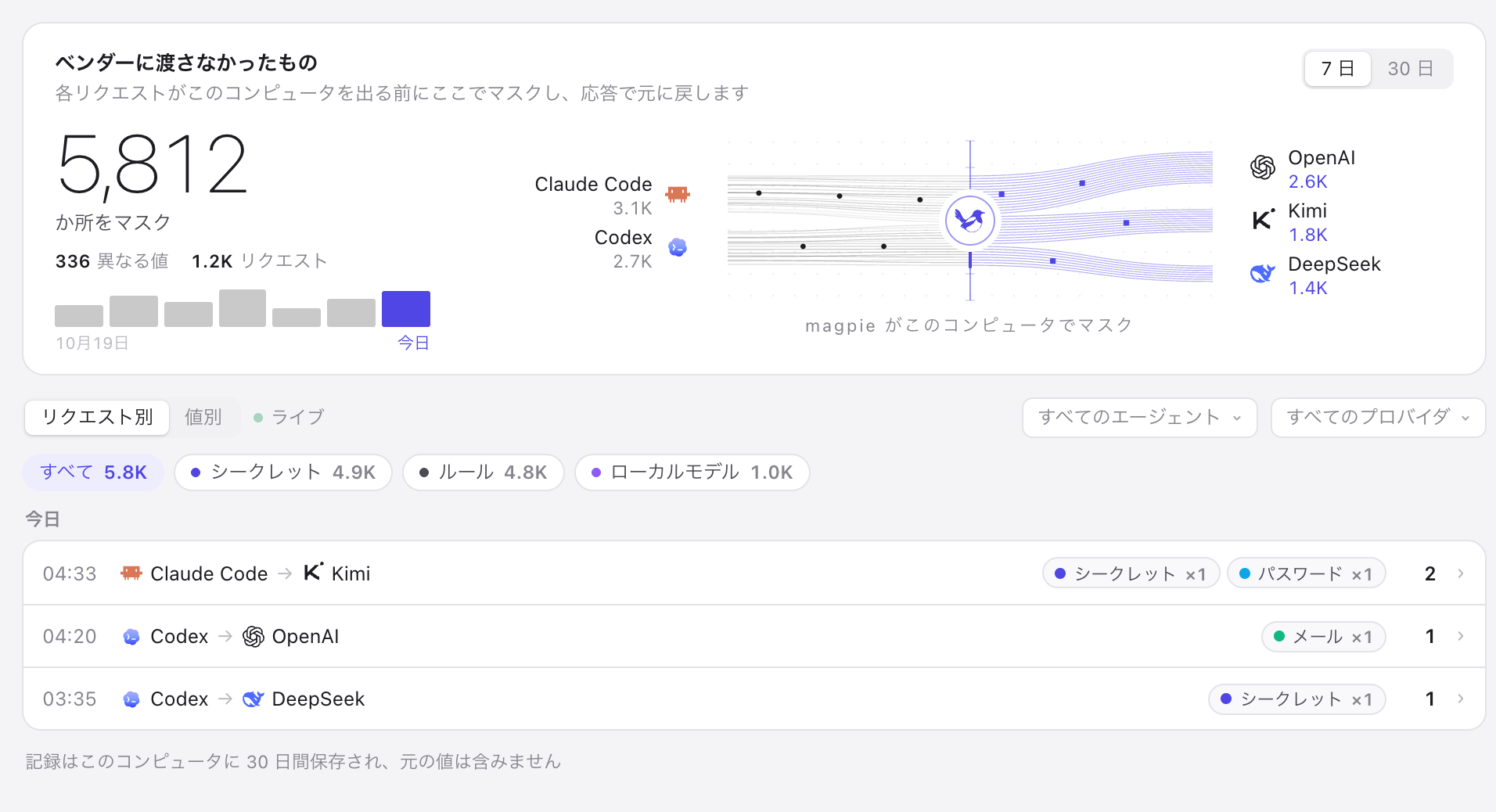
Task: Click the DeepSeek icon in the 03:35 row
Action: [x=254, y=699]
